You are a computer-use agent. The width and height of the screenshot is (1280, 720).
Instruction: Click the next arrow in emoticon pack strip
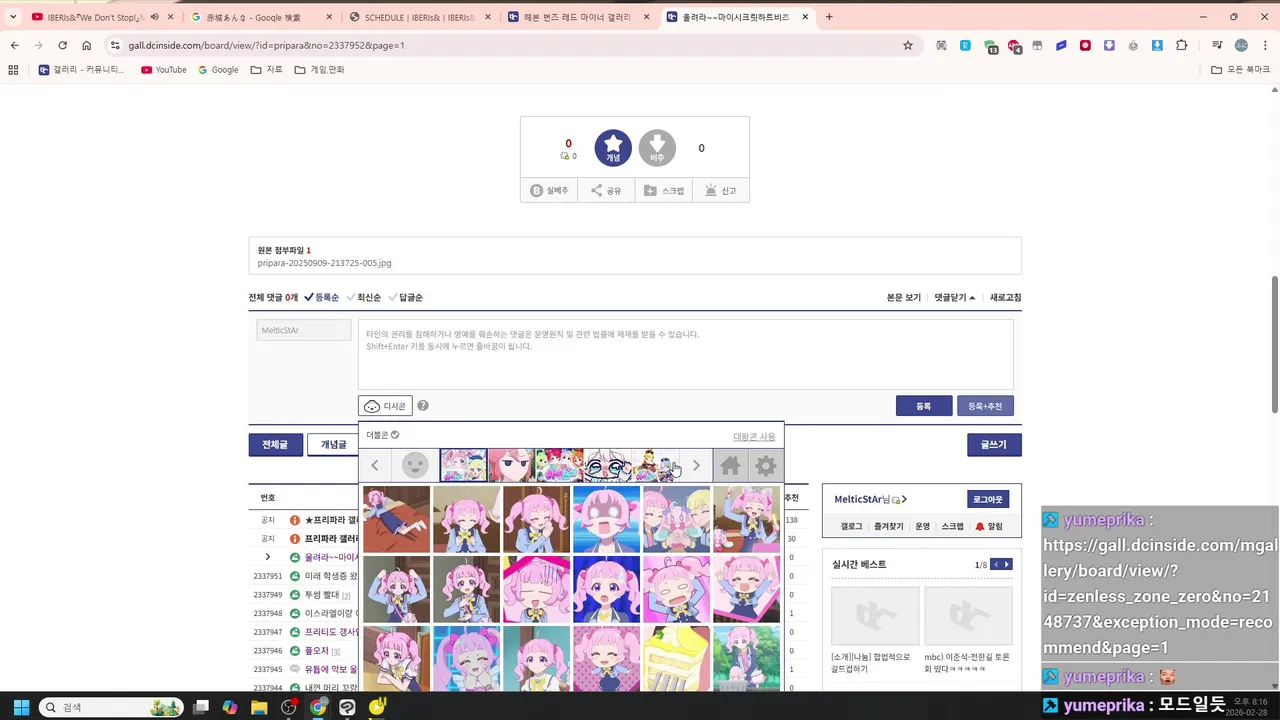[x=696, y=465]
